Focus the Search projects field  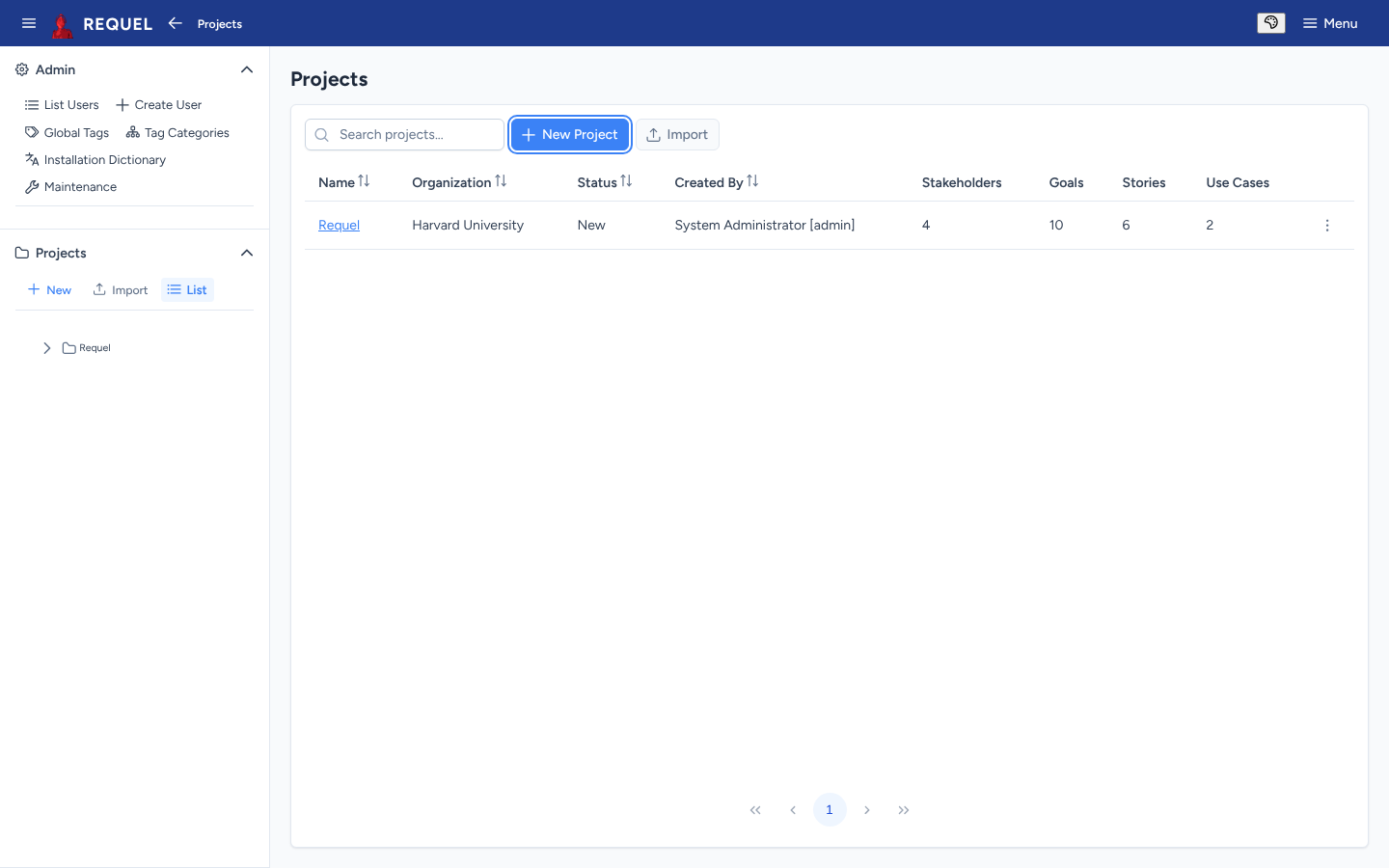[x=404, y=135]
